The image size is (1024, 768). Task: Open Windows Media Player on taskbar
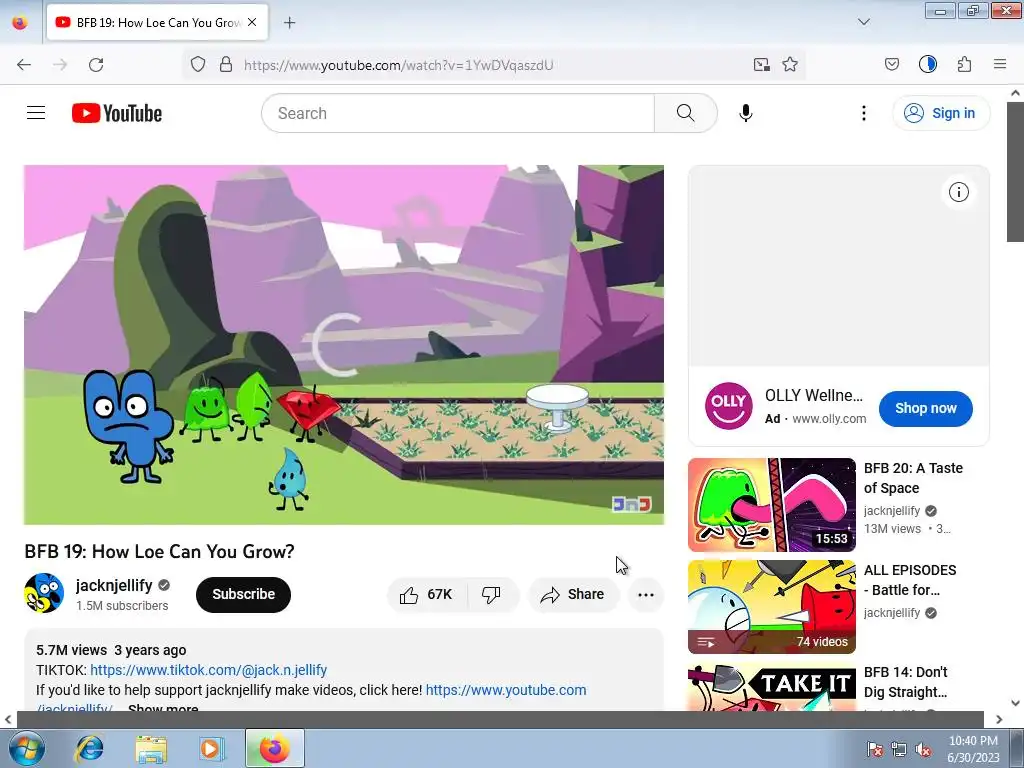[x=212, y=748]
